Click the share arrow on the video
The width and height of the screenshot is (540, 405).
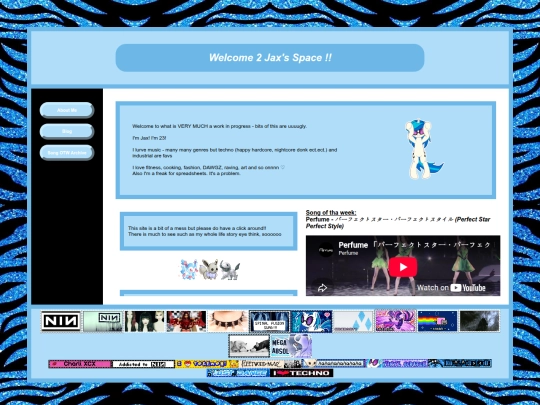tap(322, 288)
